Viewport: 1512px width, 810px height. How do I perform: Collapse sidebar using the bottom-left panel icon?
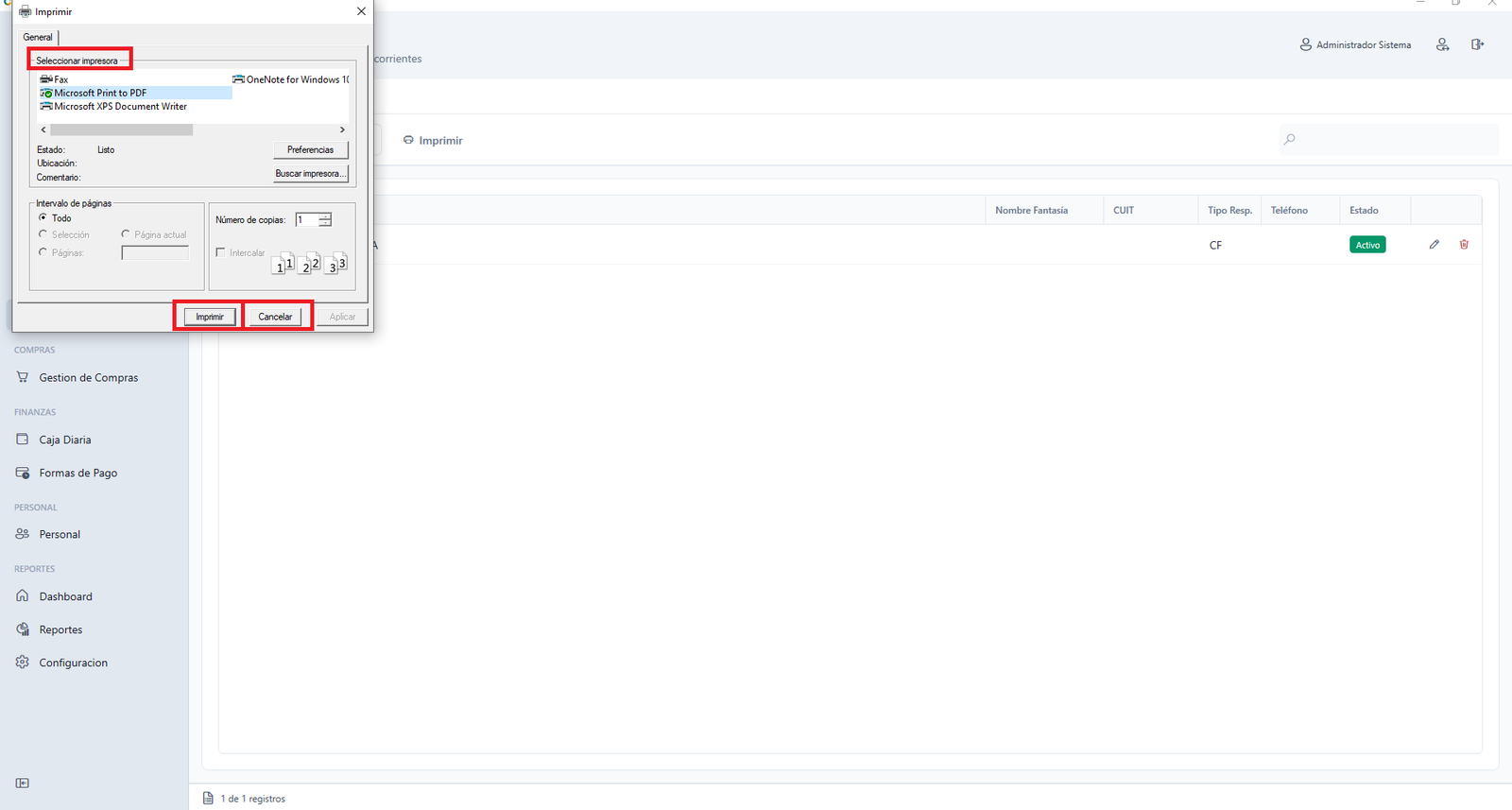(23, 783)
